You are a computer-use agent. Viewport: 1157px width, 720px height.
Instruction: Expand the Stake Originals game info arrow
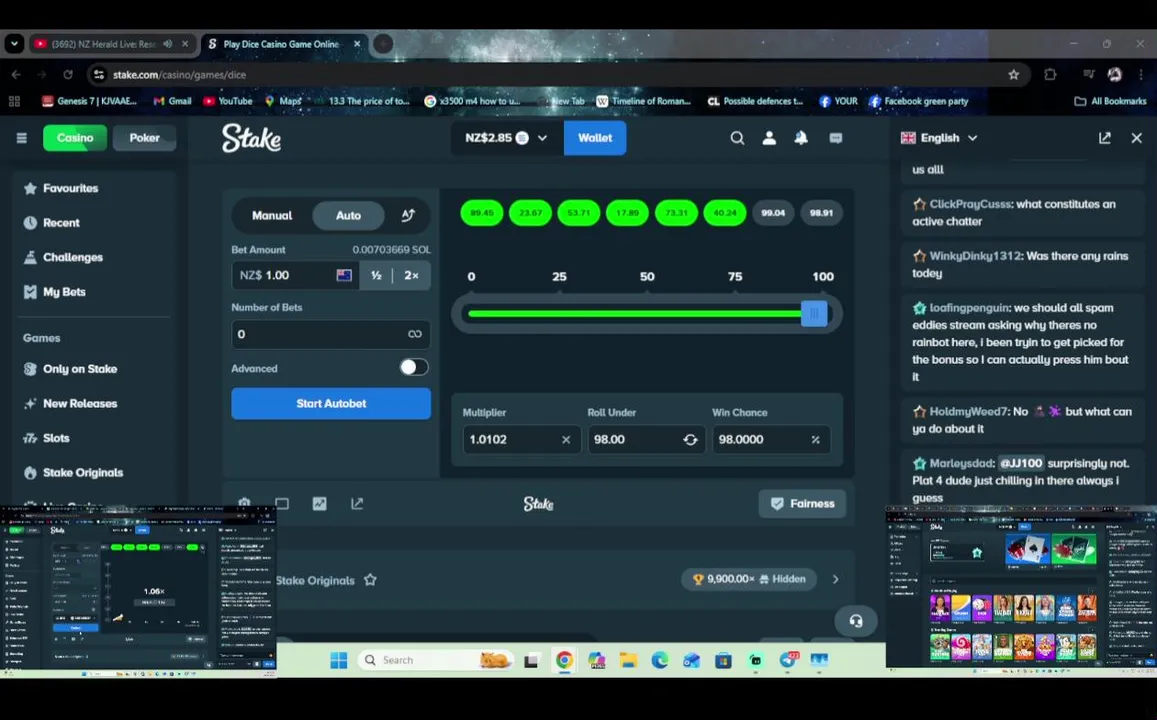[x=835, y=579]
